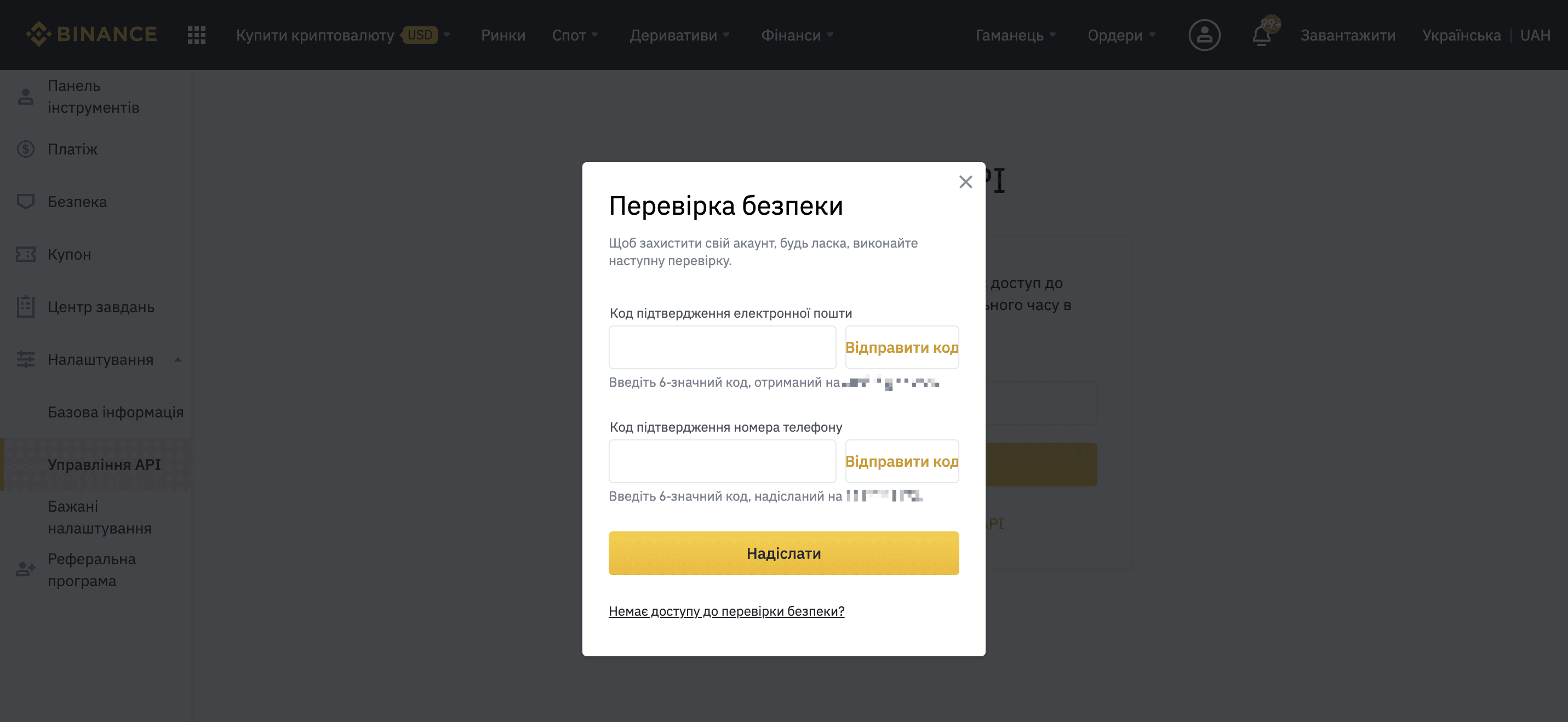
Task: Open the user profile icon
Action: point(1204,35)
